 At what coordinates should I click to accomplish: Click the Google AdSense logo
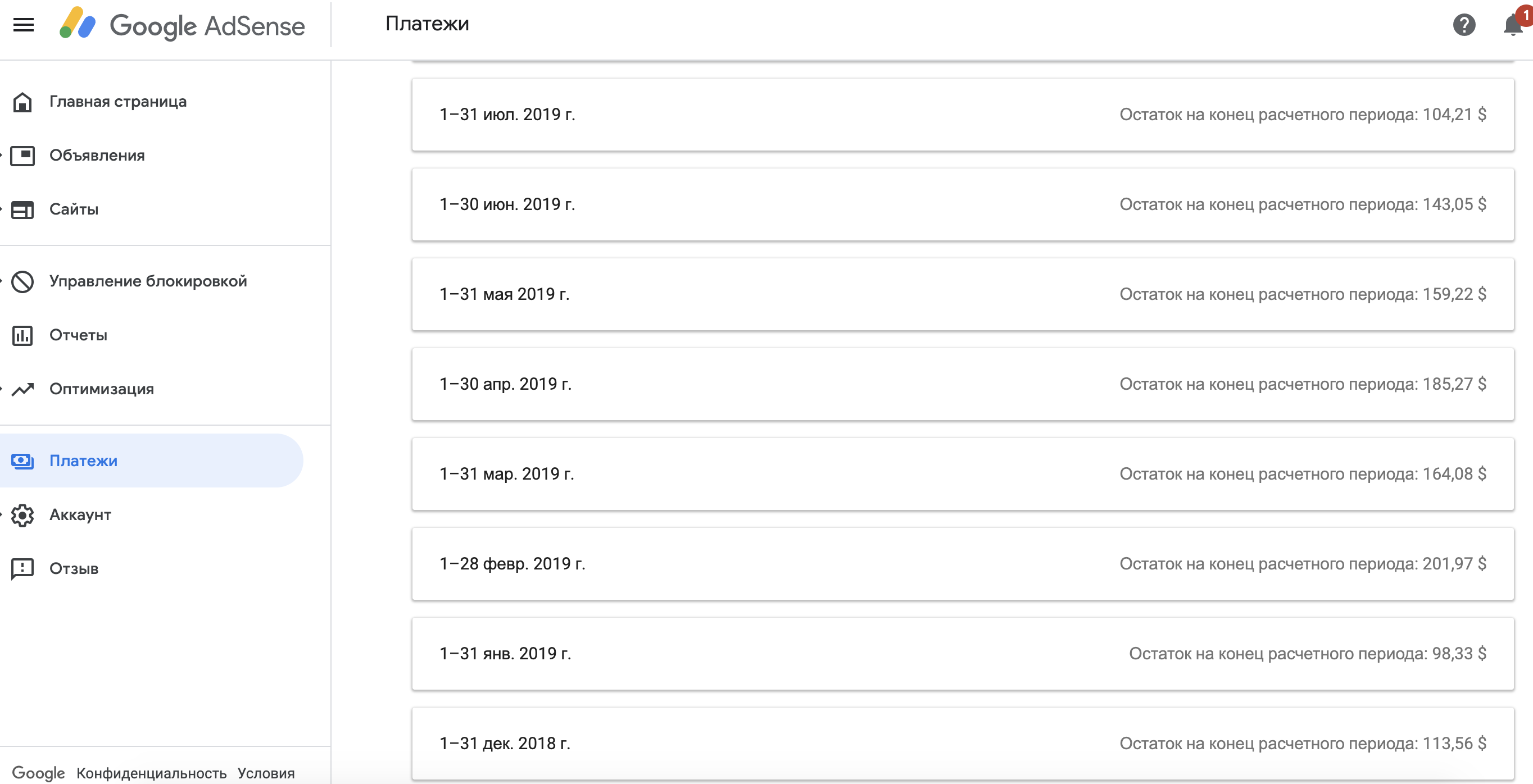[x=182, y=25]
